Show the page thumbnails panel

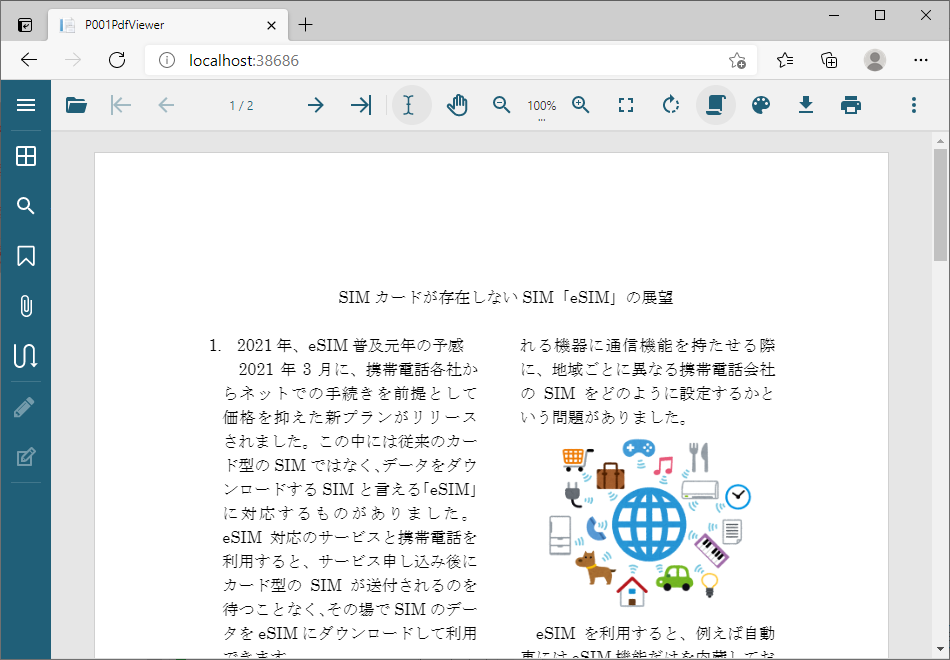click(x=25, y=156)
